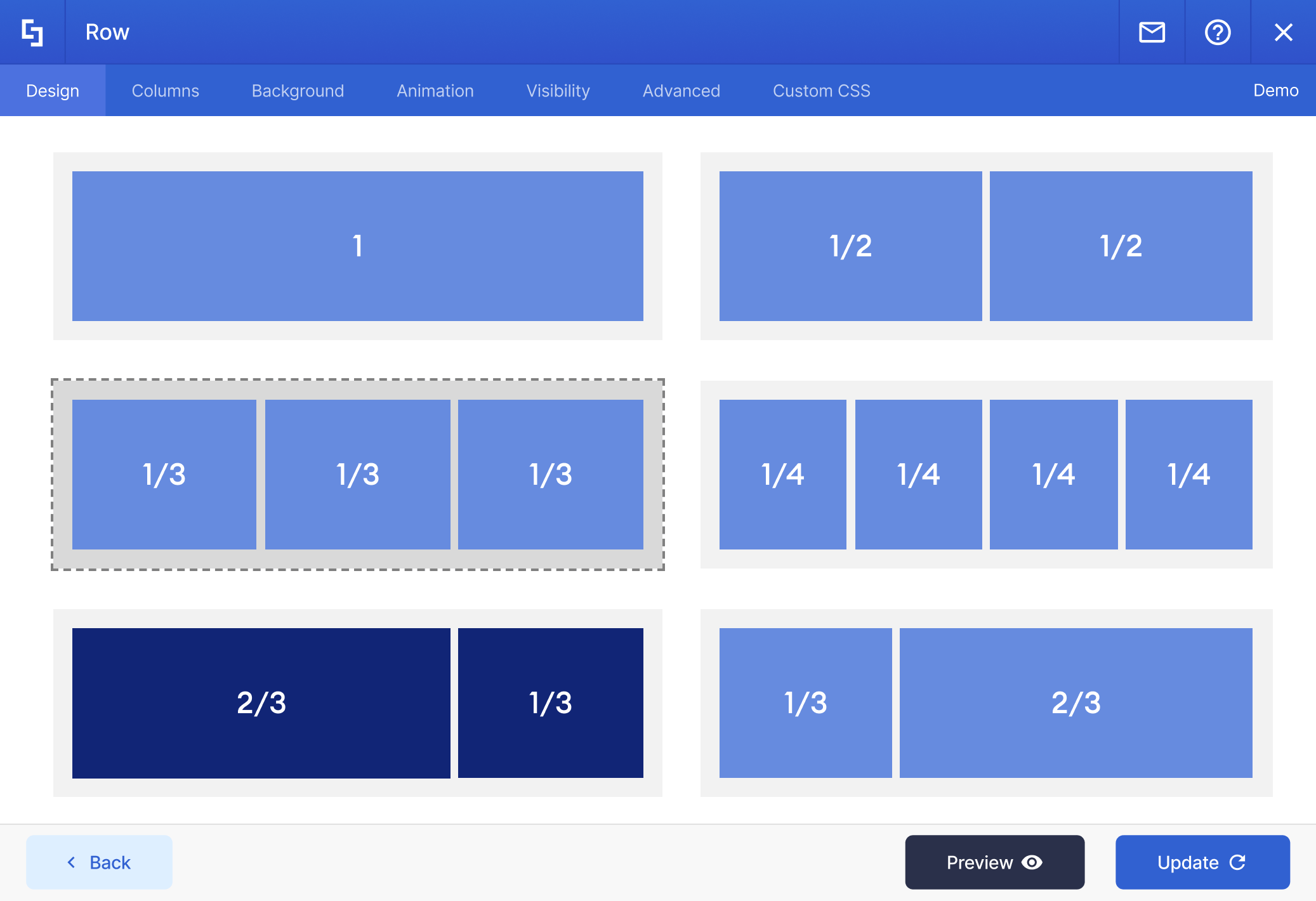Select the single full-width column layout
Image resolution: width=1316 pixels, height=901 pixels.
pyautogui.click(x=357, y=246)
